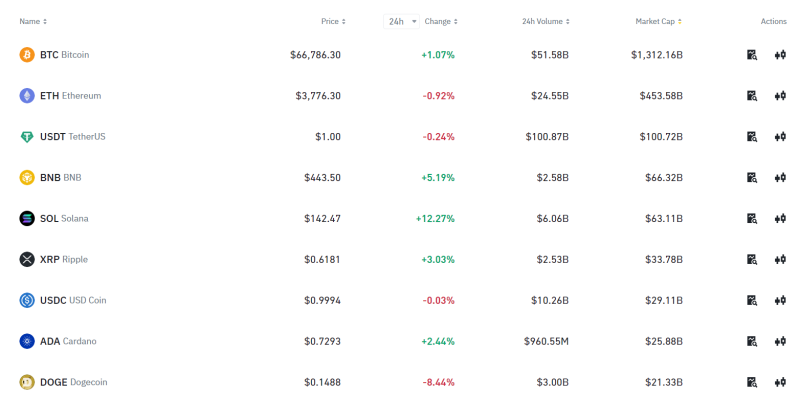Viewport: 800px width, 399px height.
Task: Open trade candlestick icon for BNB row
Action: pos(780,178)
